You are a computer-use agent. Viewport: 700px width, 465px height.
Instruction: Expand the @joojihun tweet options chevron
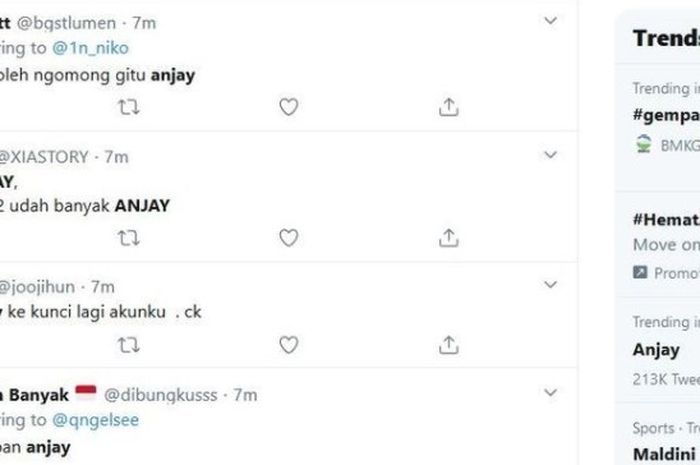click(550, 285)
